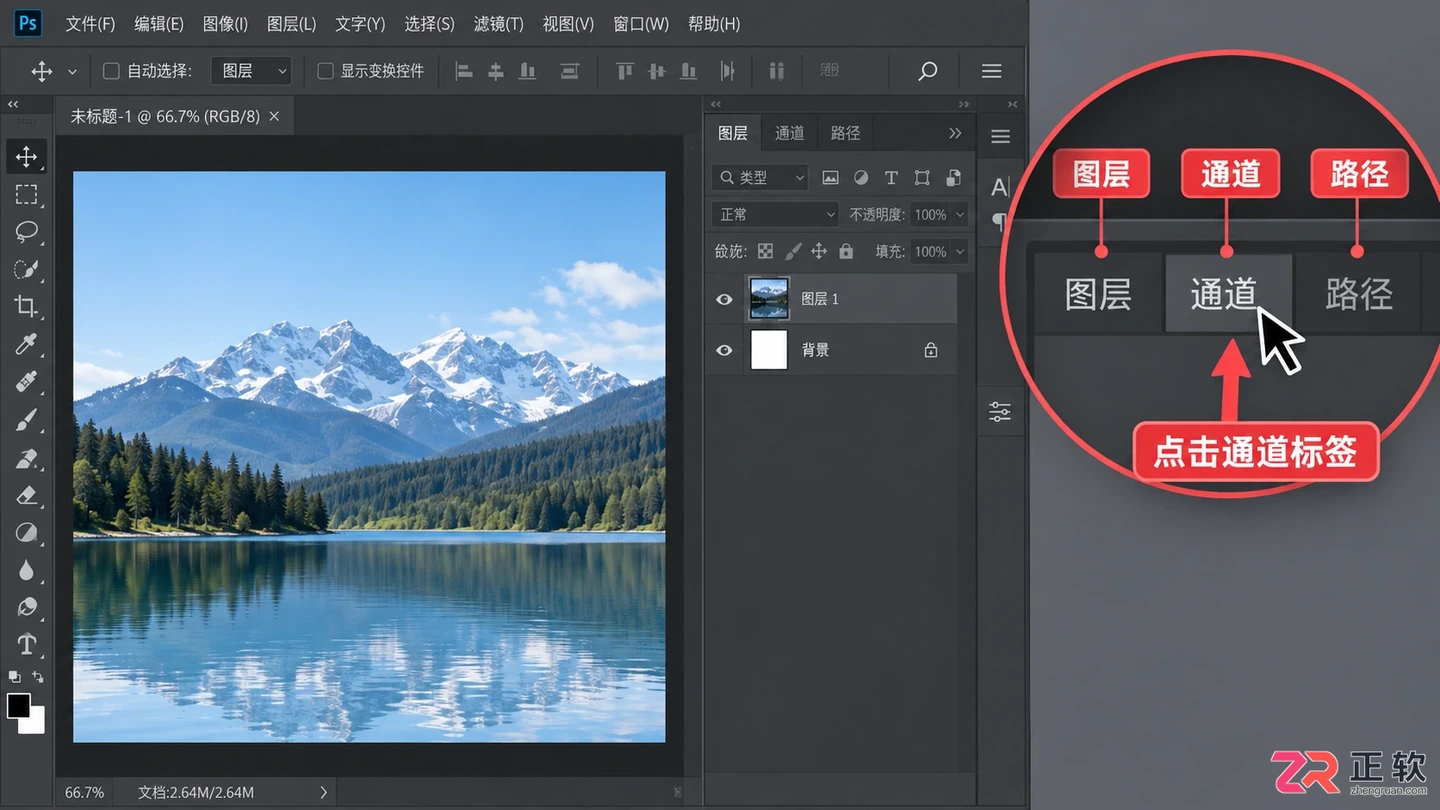Select the Horizontal Type tool

[27, 644]
